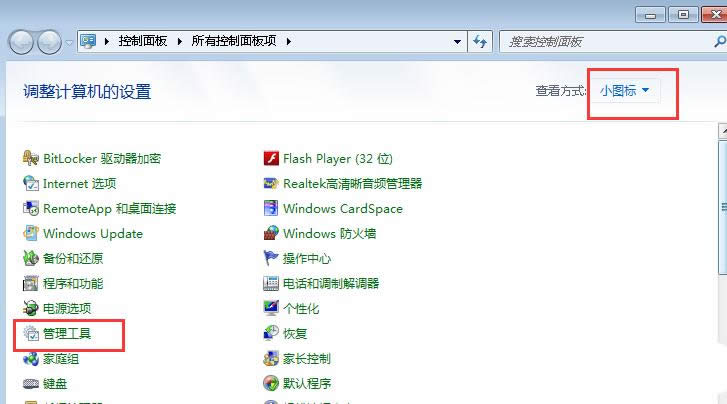Click the 电源选项 battery icon
This screenshot has width=727, height=404.
tap(31, 308)
